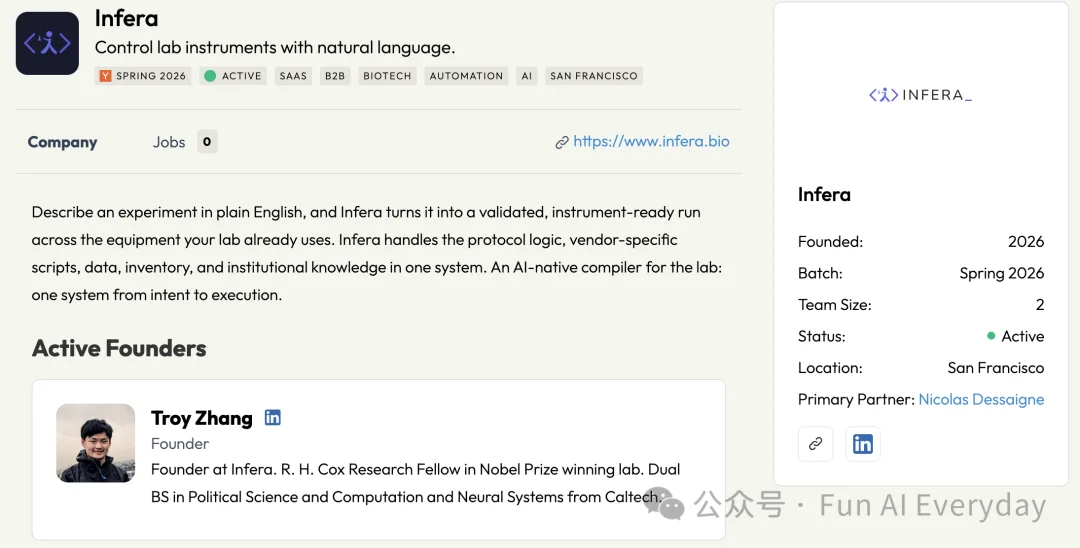Click the sidebar 'Infera' card heading

[x=824, y=195]
